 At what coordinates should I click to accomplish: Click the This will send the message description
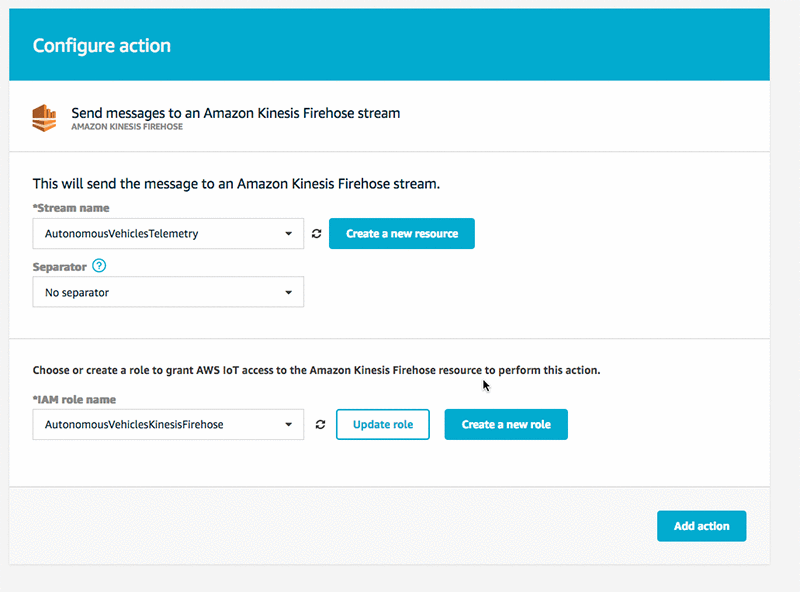pyautogui.click(x=236, y=184)
